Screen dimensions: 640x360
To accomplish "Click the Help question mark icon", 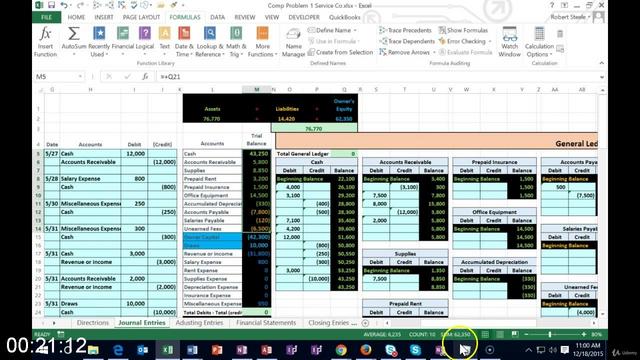I will click(x=551, y=5).
